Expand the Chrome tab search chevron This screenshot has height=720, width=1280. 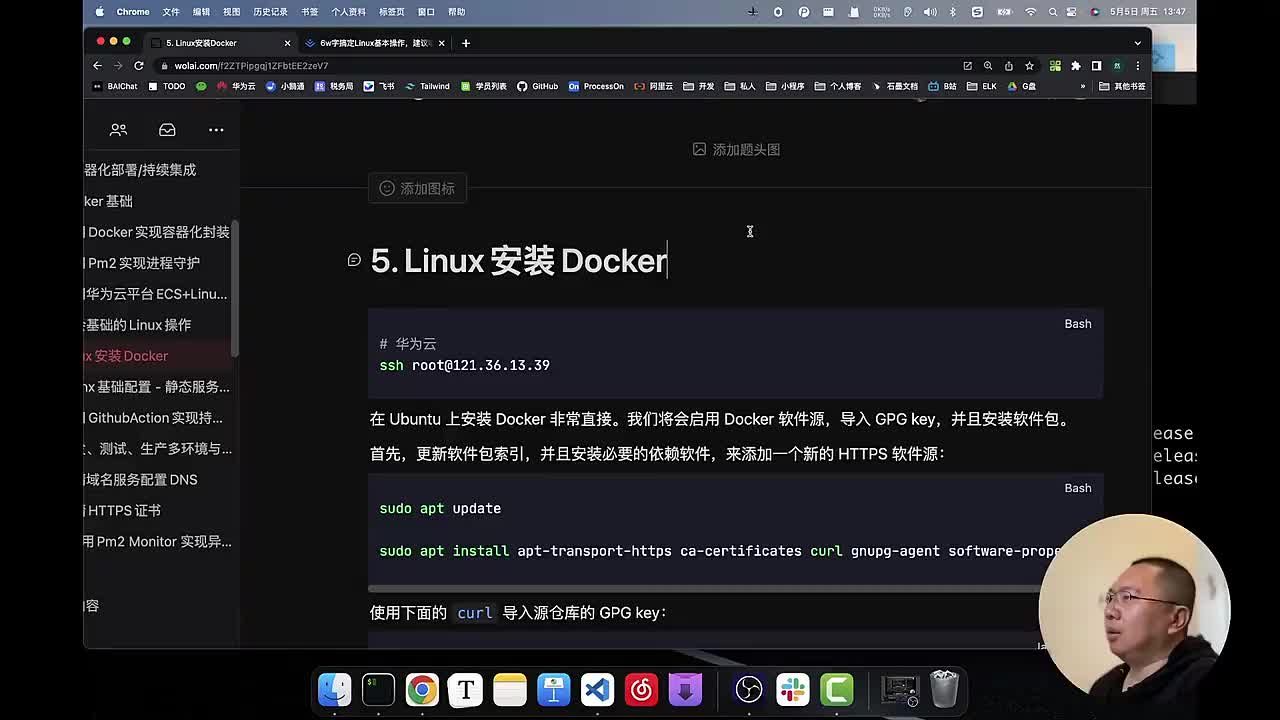1137,43
